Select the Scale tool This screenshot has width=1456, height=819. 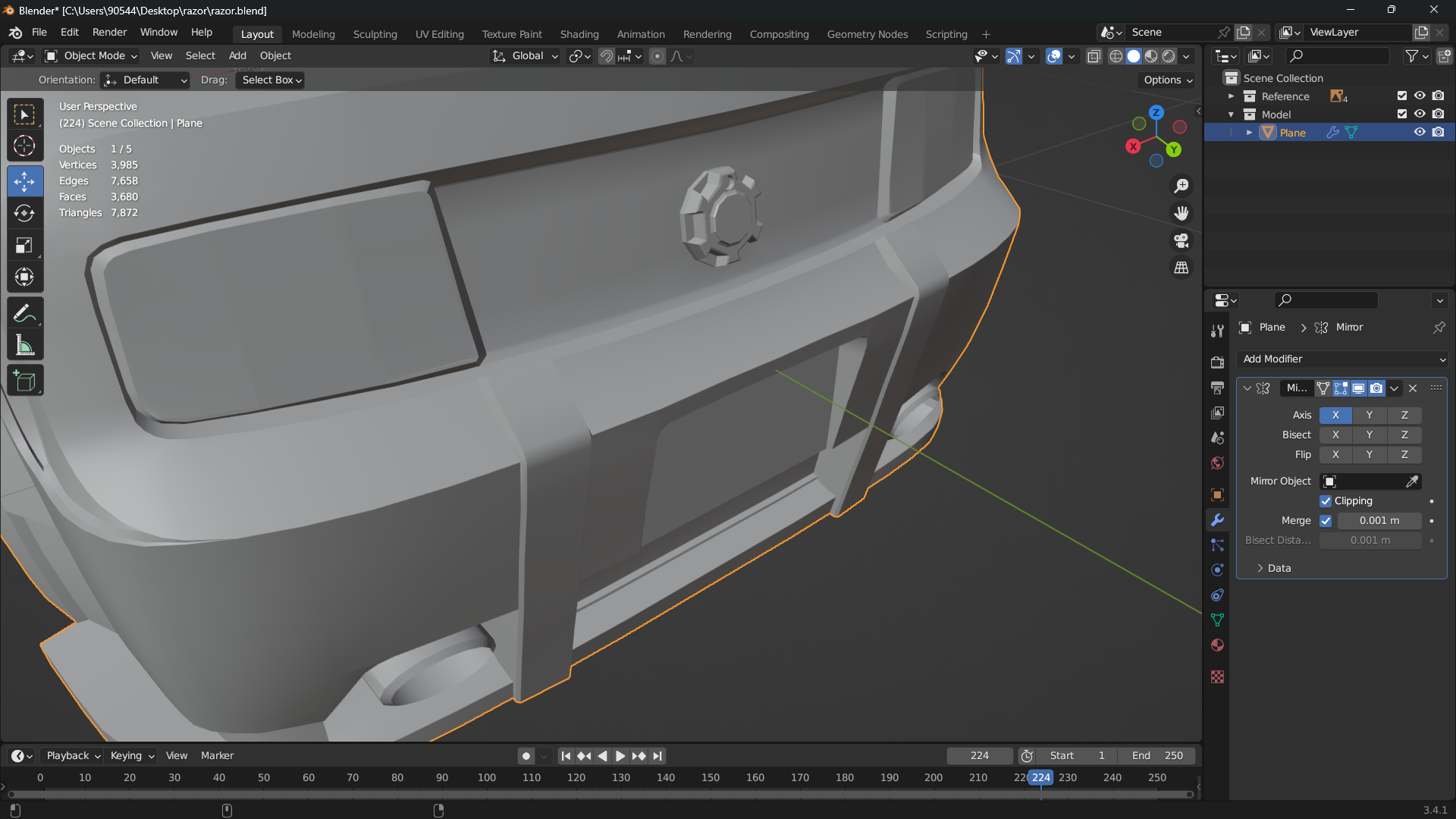pos(24,245)
